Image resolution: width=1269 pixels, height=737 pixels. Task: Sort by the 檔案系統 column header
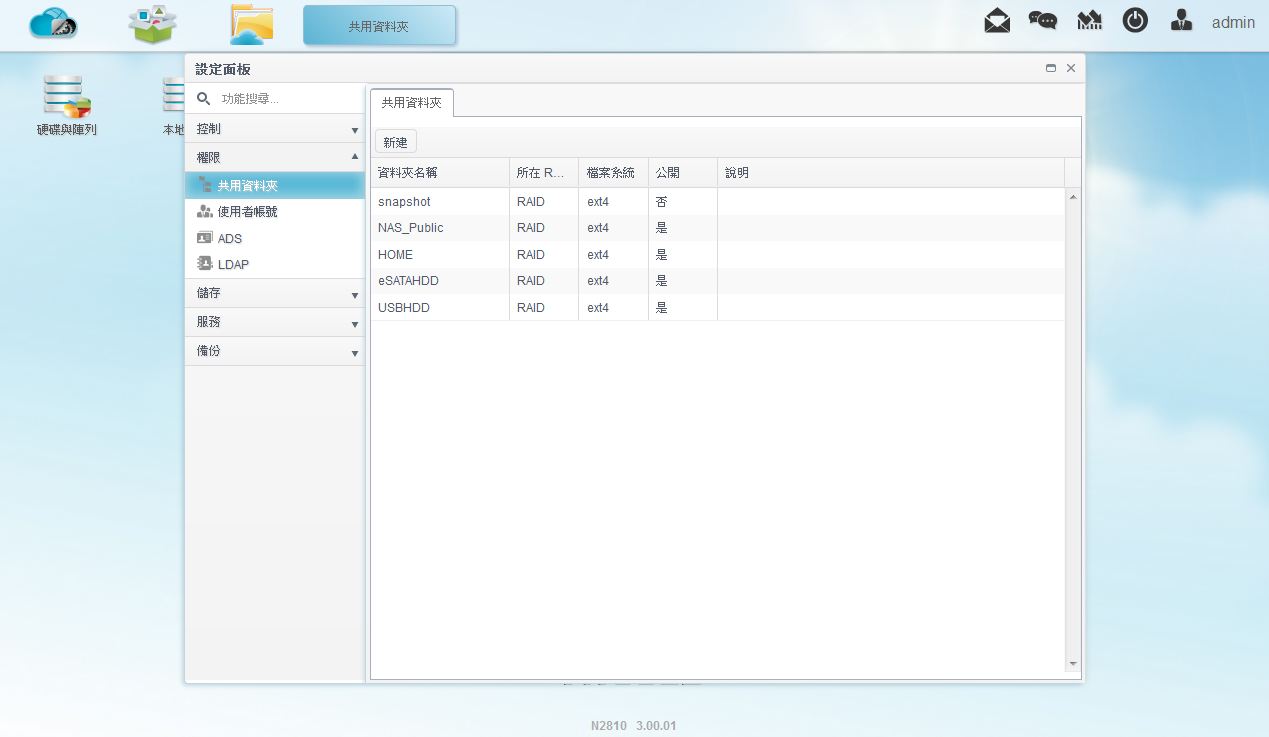613,173
